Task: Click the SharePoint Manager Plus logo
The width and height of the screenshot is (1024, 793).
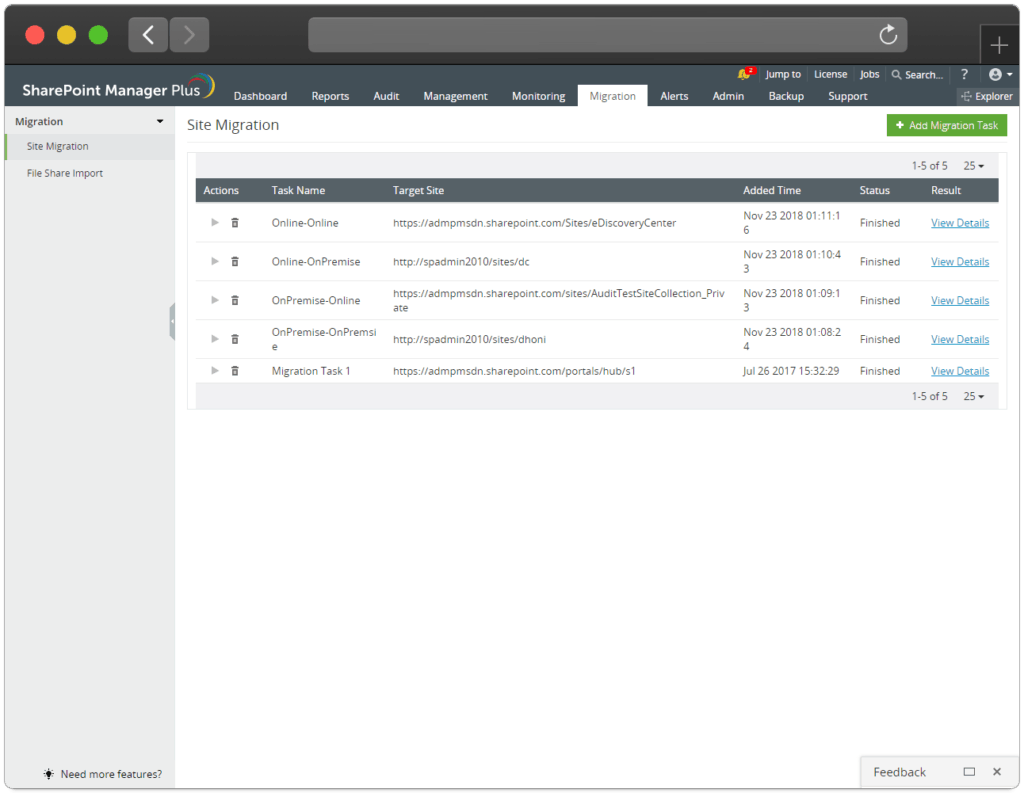Action: pyautogui.click(x=118, y=88)
